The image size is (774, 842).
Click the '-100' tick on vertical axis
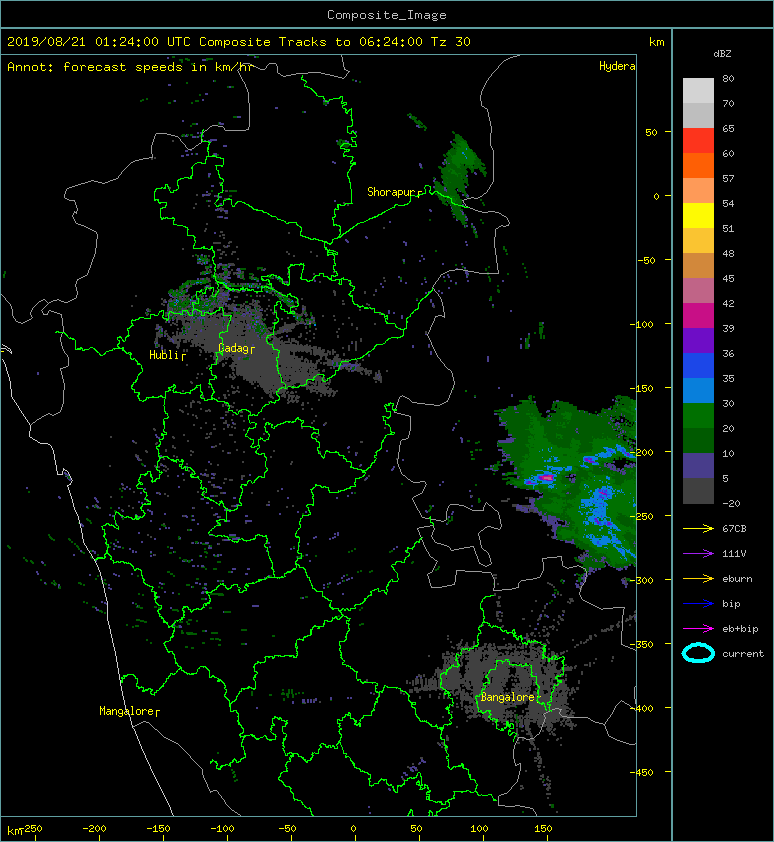click(641, 324)
